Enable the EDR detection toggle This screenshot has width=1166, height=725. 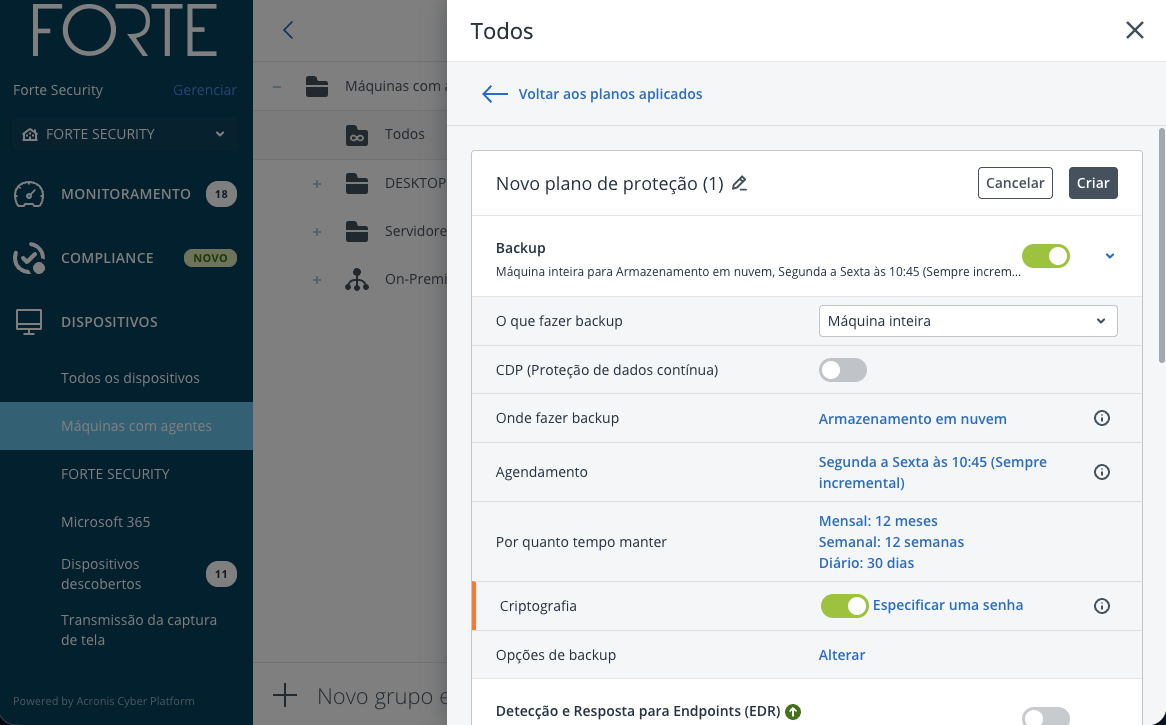(x=1046, y=716)
